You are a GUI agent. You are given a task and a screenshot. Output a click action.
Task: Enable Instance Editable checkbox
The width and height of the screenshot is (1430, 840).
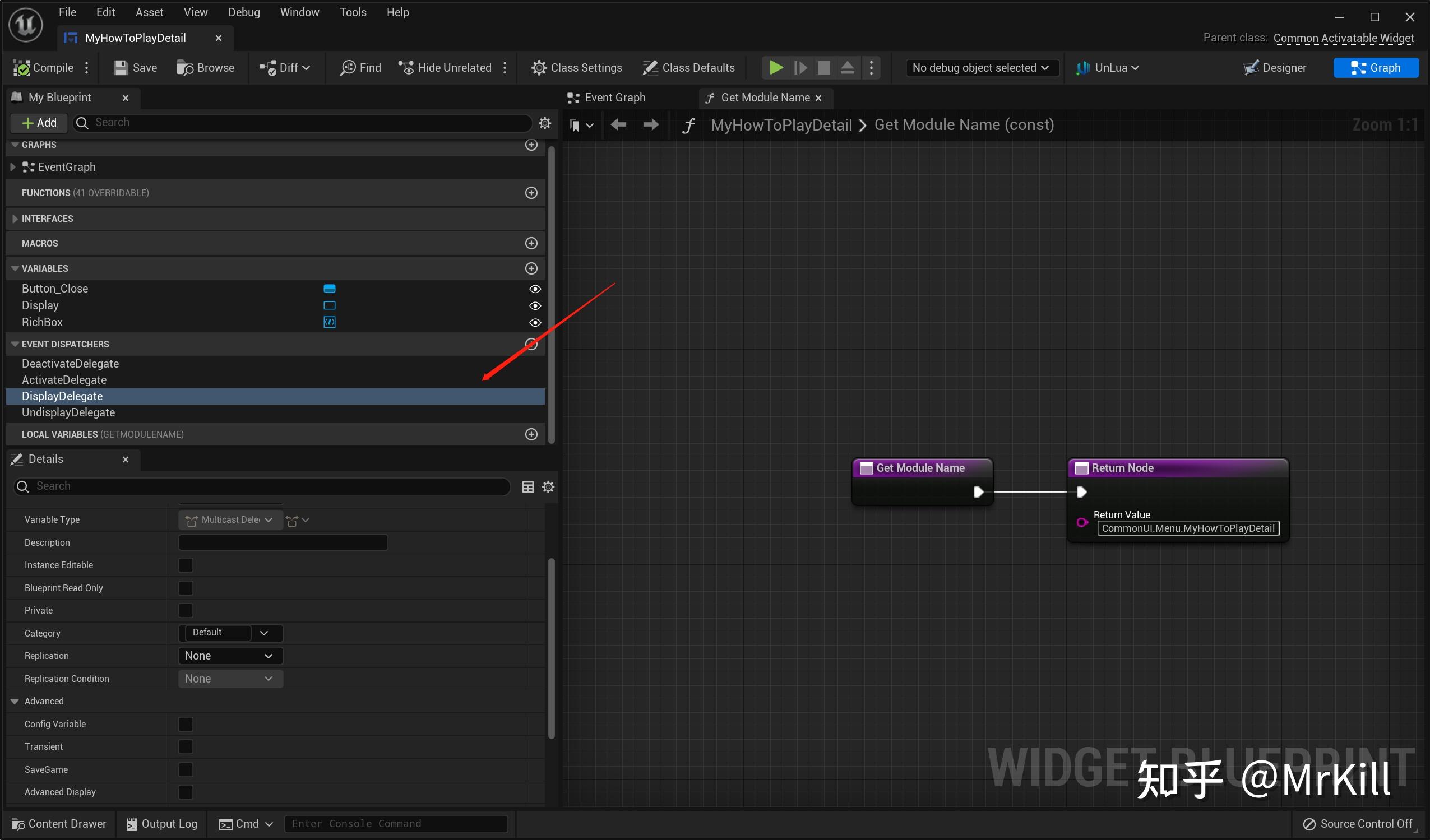186,565
